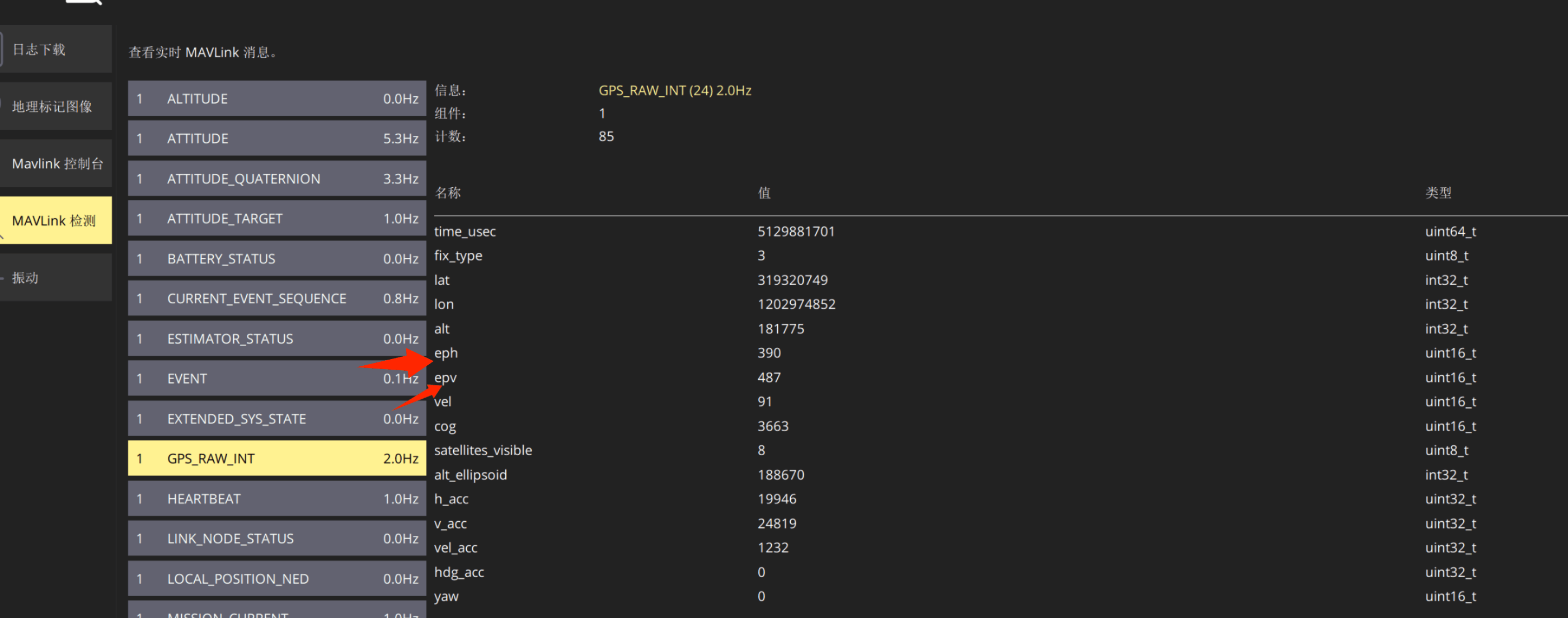Open the 日志下载 log download page
This screenshot has height=618, width=1568.
(55, 49)
